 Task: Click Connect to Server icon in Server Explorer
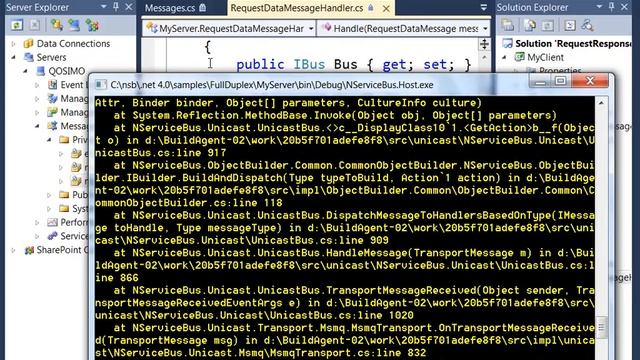74,26
